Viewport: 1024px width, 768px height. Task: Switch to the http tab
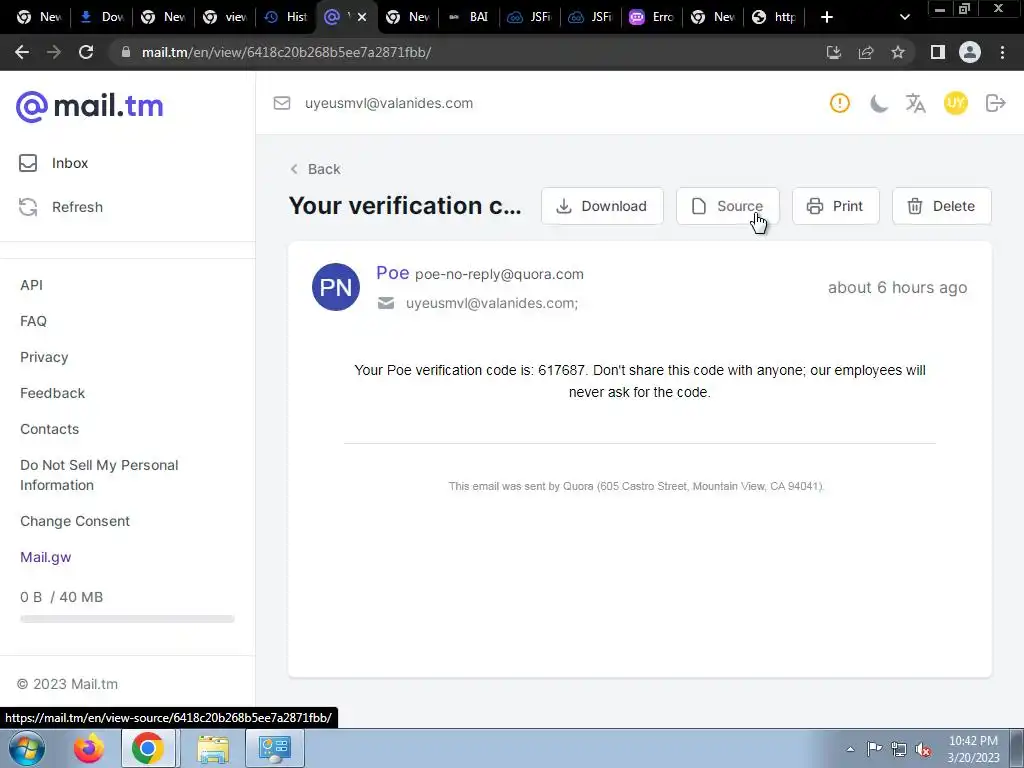(775, 17)
